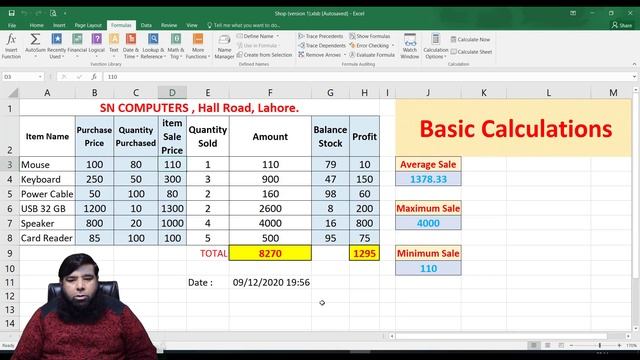Screen dimensions: 640x360
Task: Click the quick access print preview icon
Action: (x=53, y=13)
